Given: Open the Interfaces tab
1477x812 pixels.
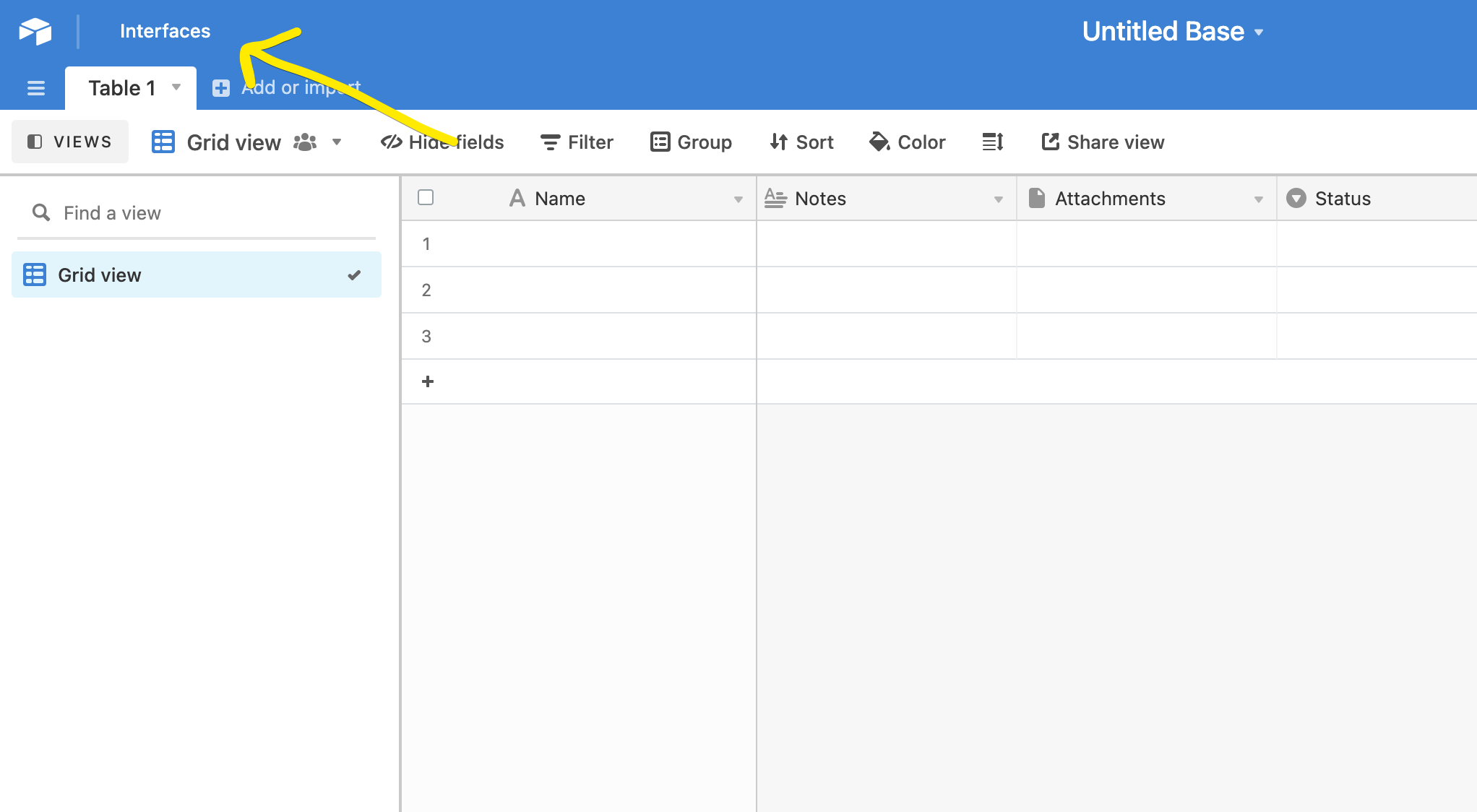Looking at the screenshot, I should [x=165, y=31].
